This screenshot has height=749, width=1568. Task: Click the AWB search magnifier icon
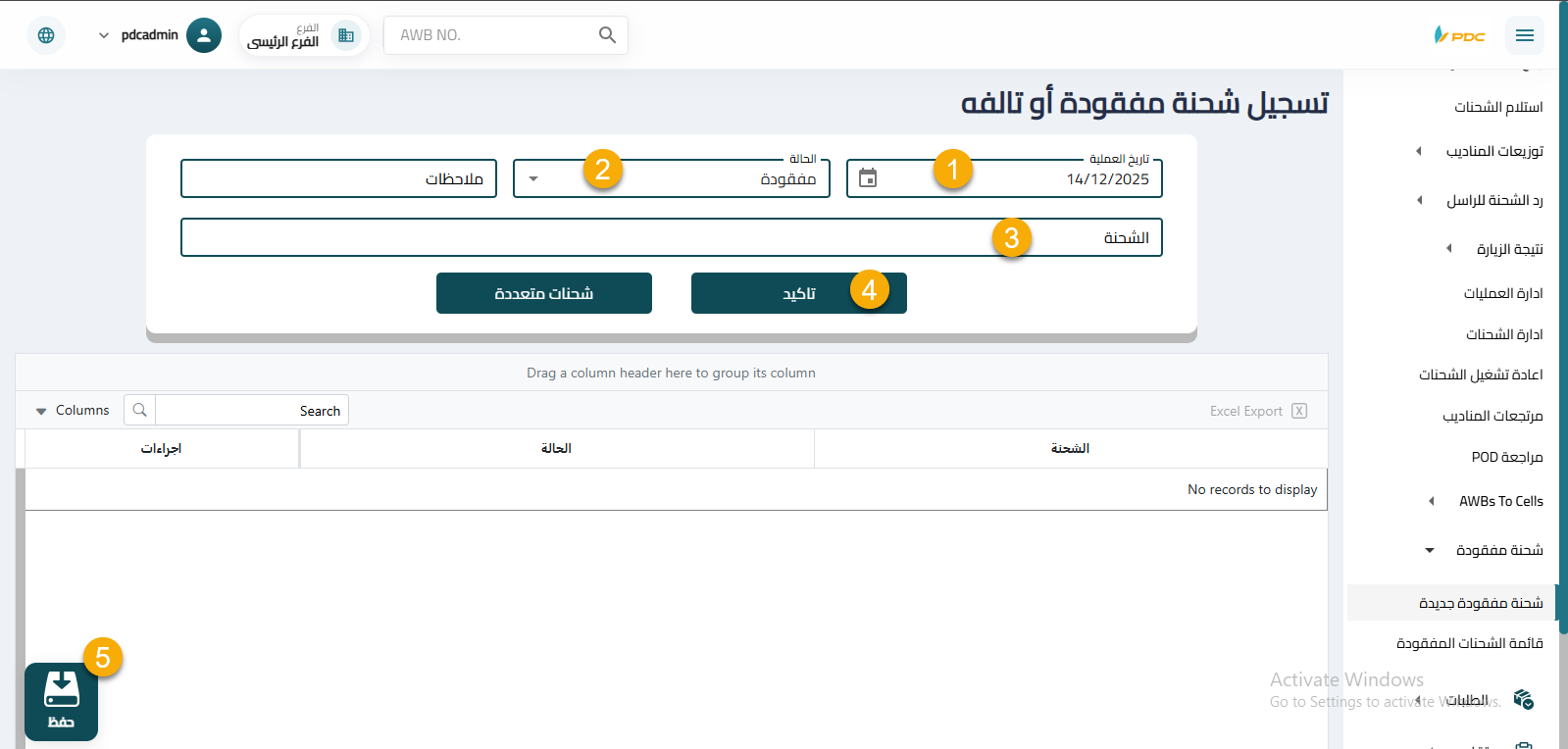point(607,35)
